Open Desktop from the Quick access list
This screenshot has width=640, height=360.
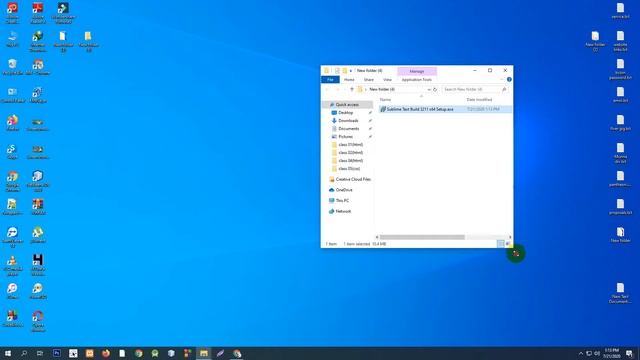pos(345,113)
